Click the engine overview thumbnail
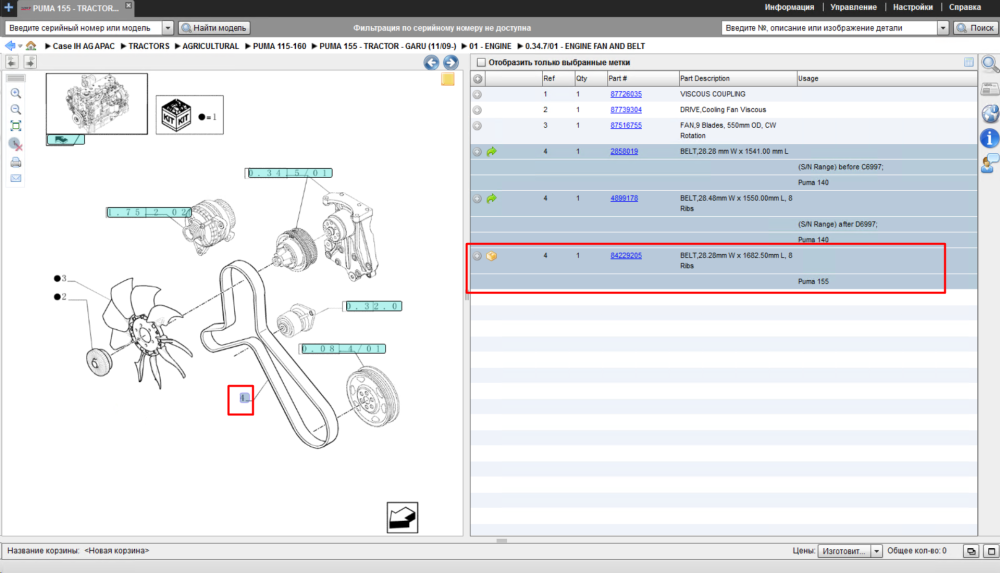The width and height of the screenshot is (1000, 573). 97,103
